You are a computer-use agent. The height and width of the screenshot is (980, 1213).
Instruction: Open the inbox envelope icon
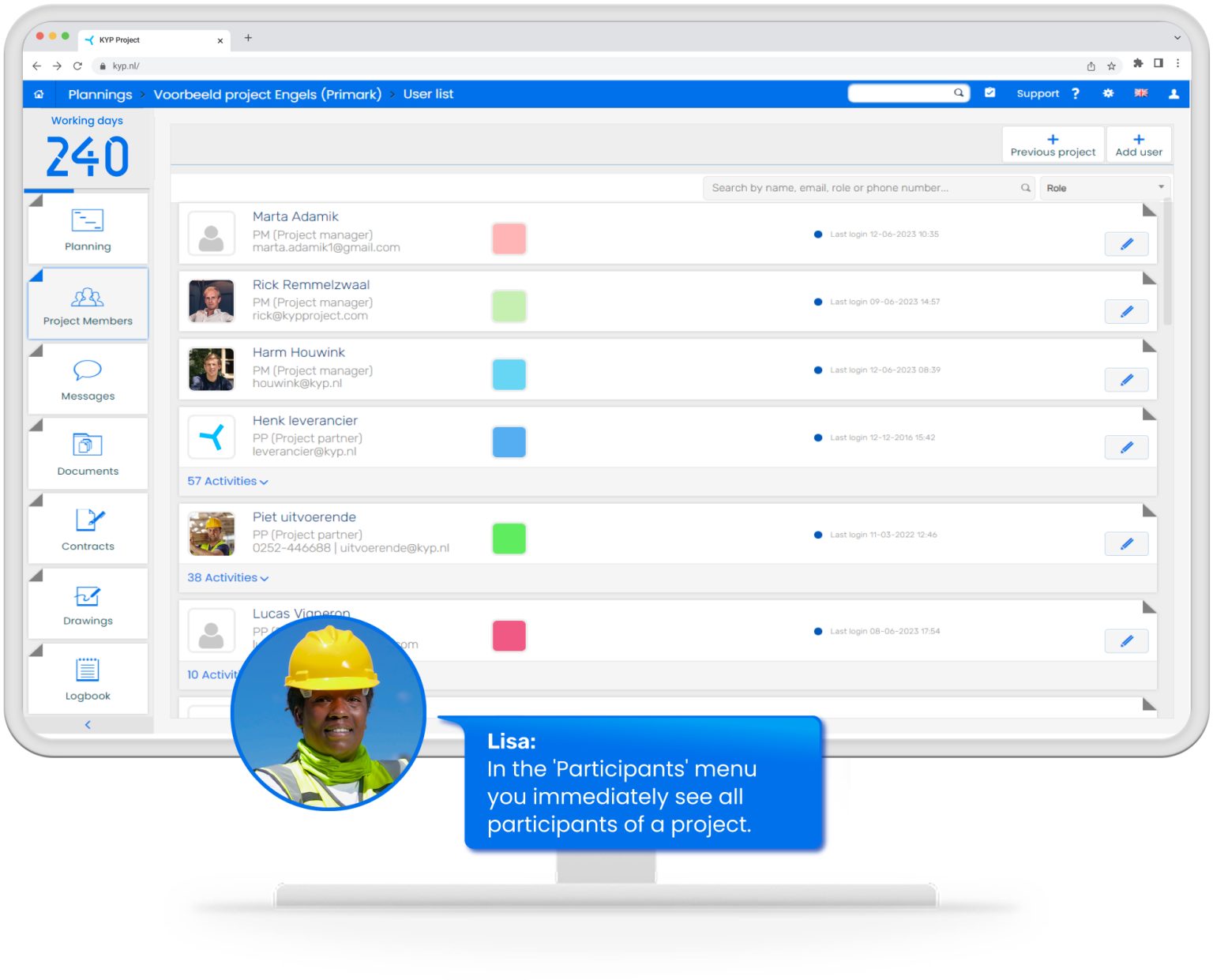tap(990, 93)
